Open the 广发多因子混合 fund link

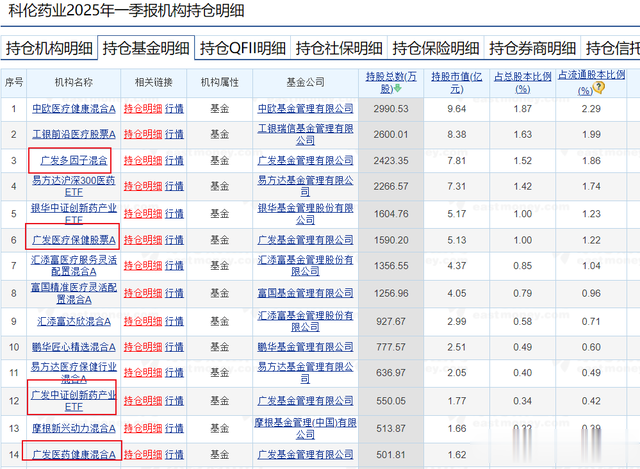[74, 160]
